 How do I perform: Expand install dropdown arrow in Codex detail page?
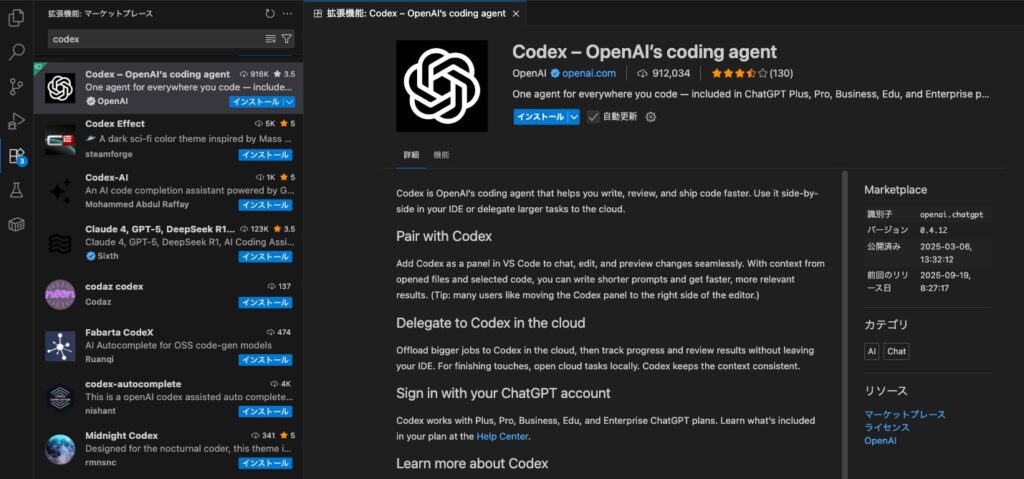pyautogui.click(x=574, y=117)
